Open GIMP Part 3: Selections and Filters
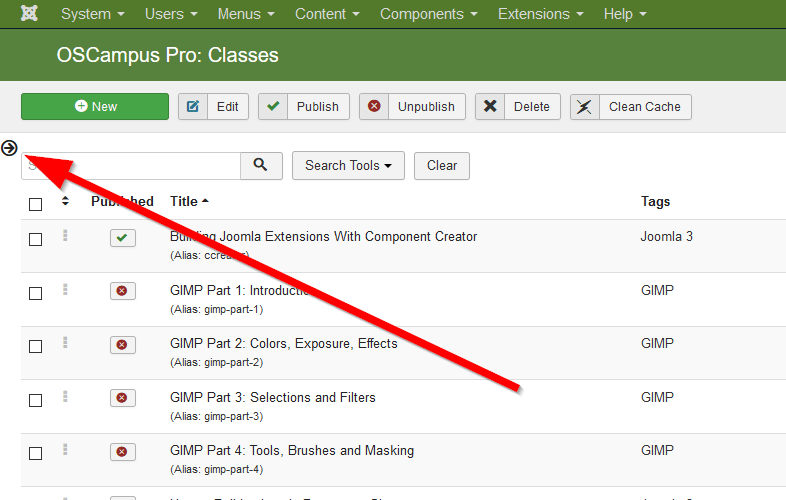Image resolution: width=786 pixels, height=500 pixels. (x=273, y=397)
